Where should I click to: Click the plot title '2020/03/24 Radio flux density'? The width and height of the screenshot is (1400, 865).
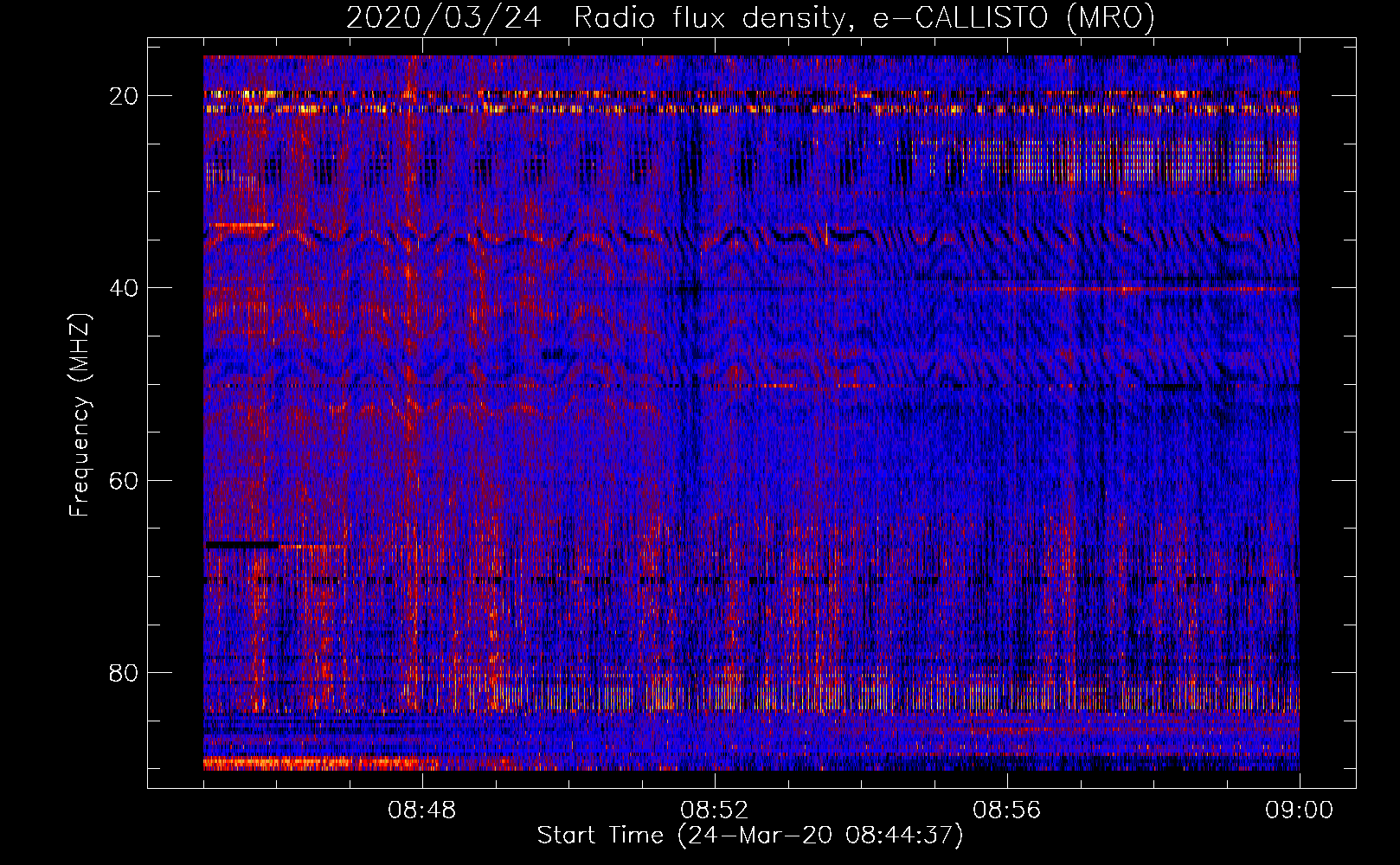tap(751, 17)
